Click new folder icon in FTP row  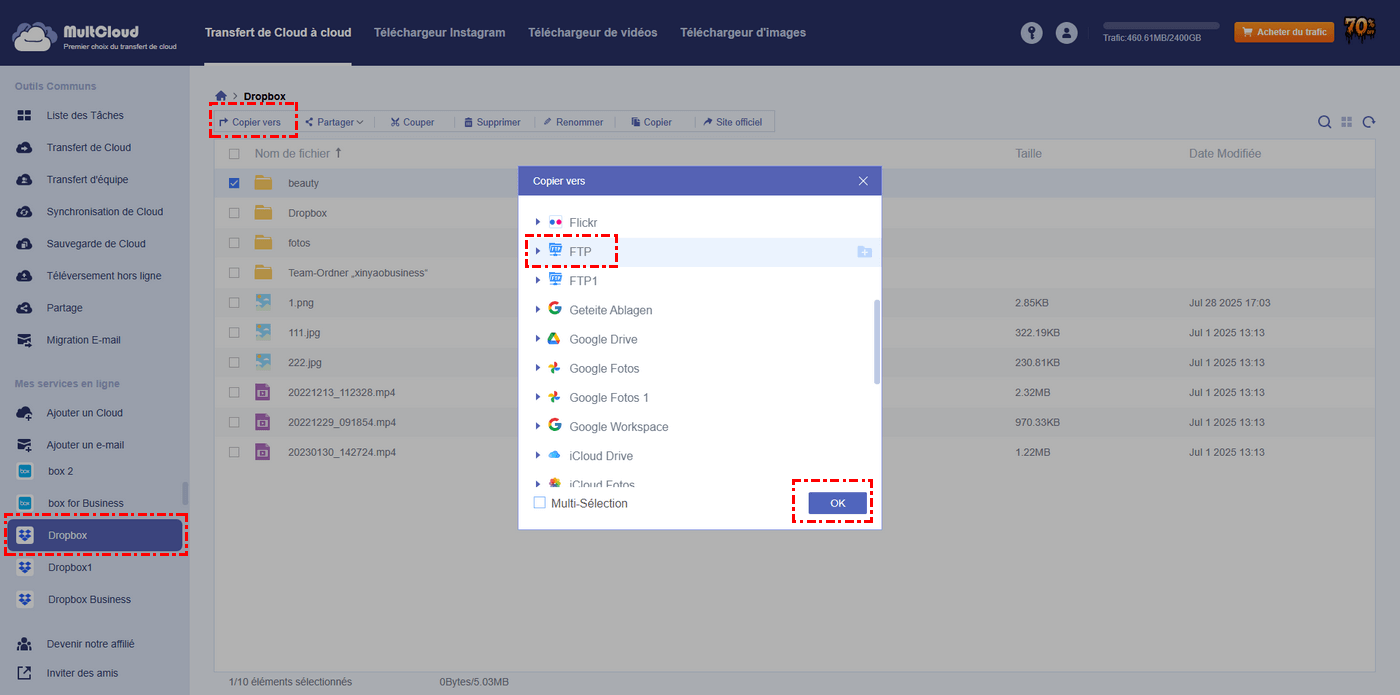tap(864, 252)
